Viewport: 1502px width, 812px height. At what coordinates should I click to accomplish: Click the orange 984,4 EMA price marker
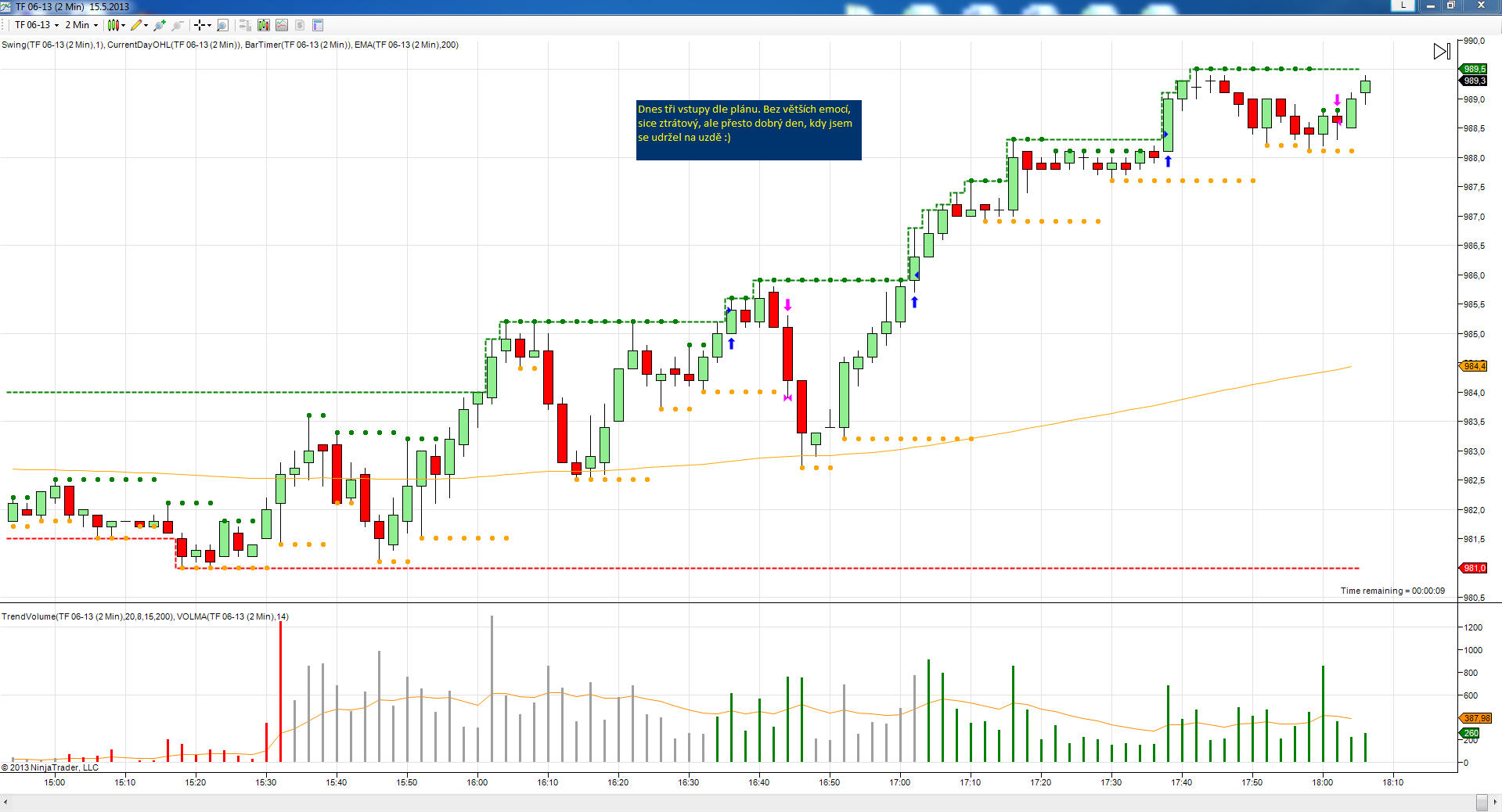(1474, 366)
